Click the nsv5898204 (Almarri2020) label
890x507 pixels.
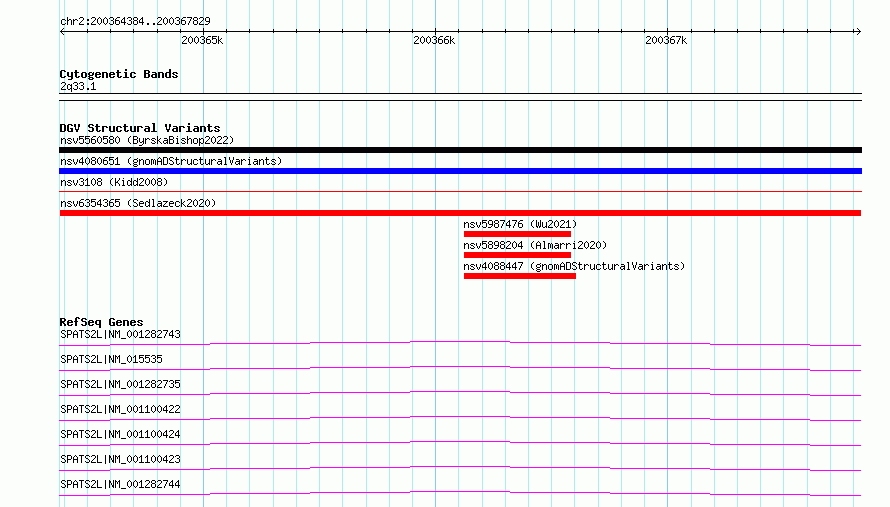click(535, 245)
